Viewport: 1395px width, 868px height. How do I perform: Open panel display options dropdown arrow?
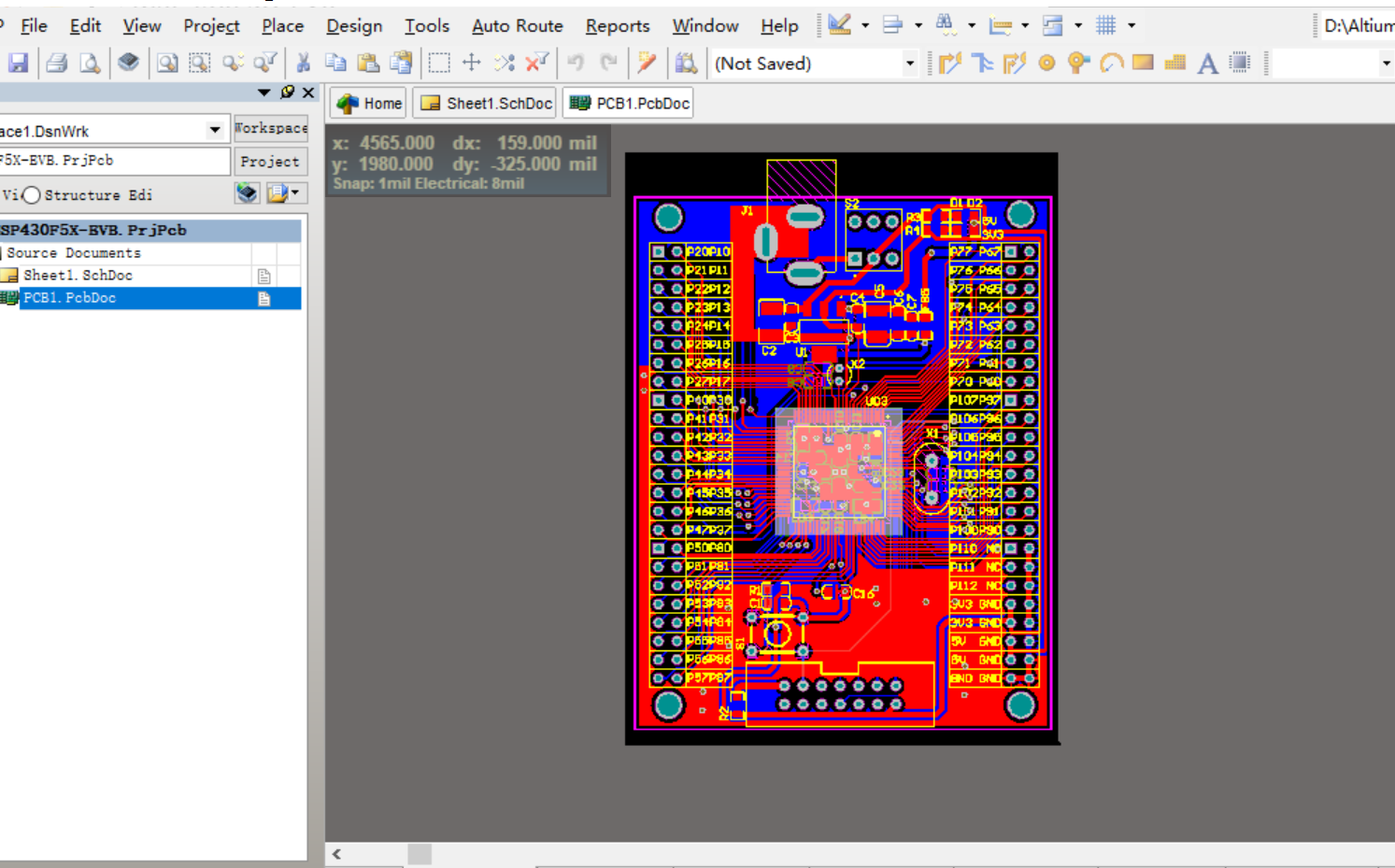[295, 192]
